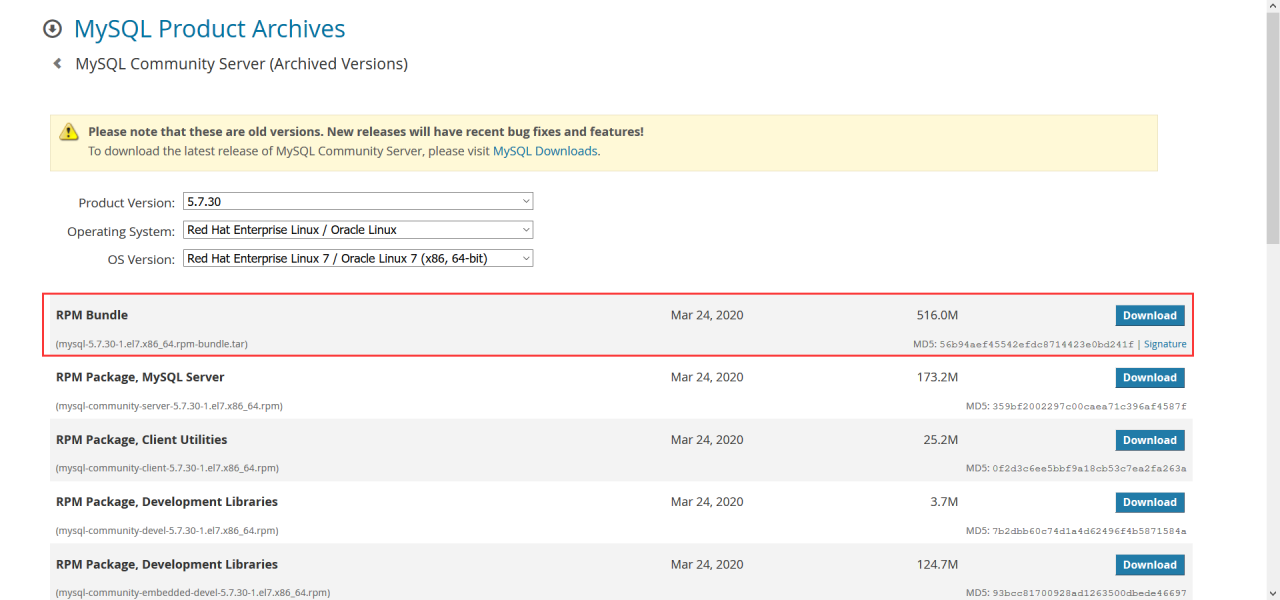Click MySQL Community Server (Archived Versions) heading

[242, 64]
